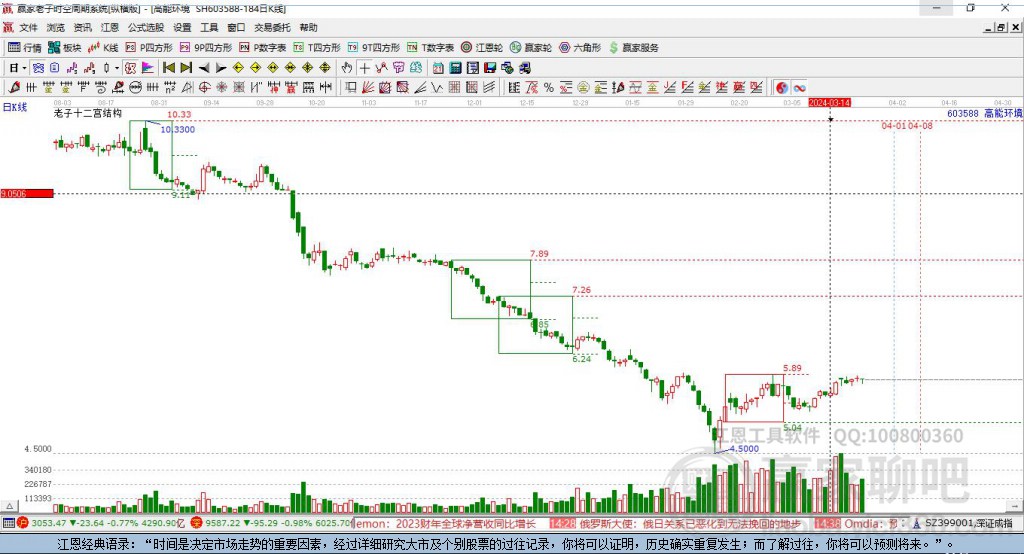Viewport: 1024px width, 554px height.
Task: Click the 4.5000 low price label
Action: [x=744, y=449]
